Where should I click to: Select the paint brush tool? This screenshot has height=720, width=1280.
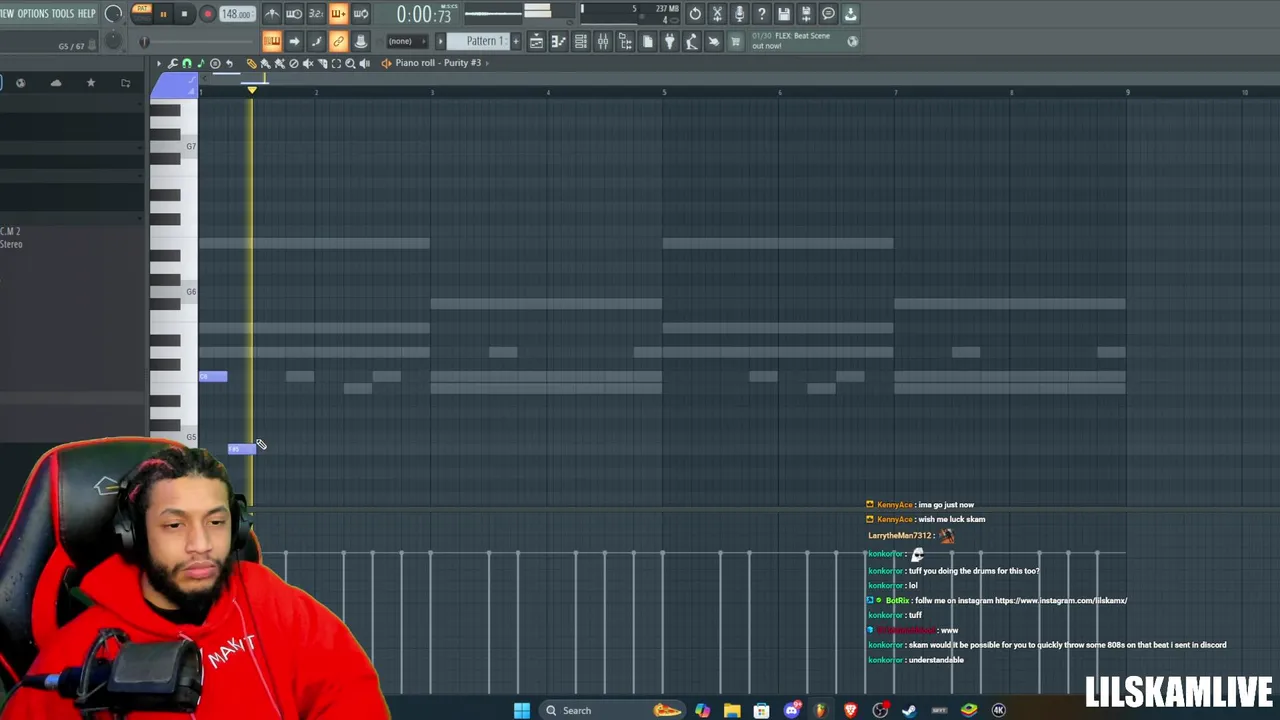pyautogui.click(x=266, y=63)
